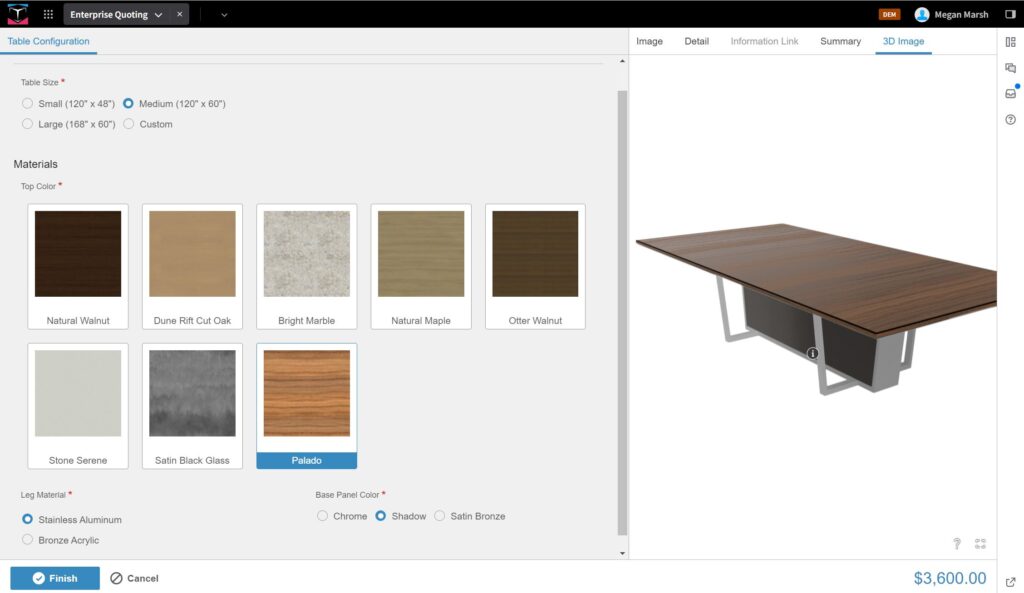Click the $3,600.00 total price

click(950, 578)
